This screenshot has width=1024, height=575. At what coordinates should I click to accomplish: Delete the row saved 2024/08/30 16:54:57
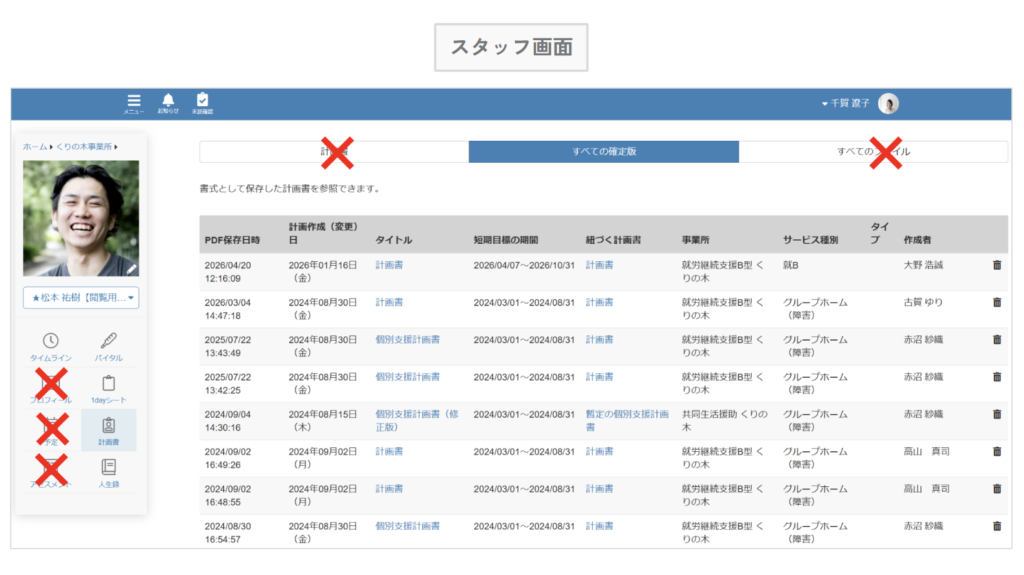pos(997,526)
